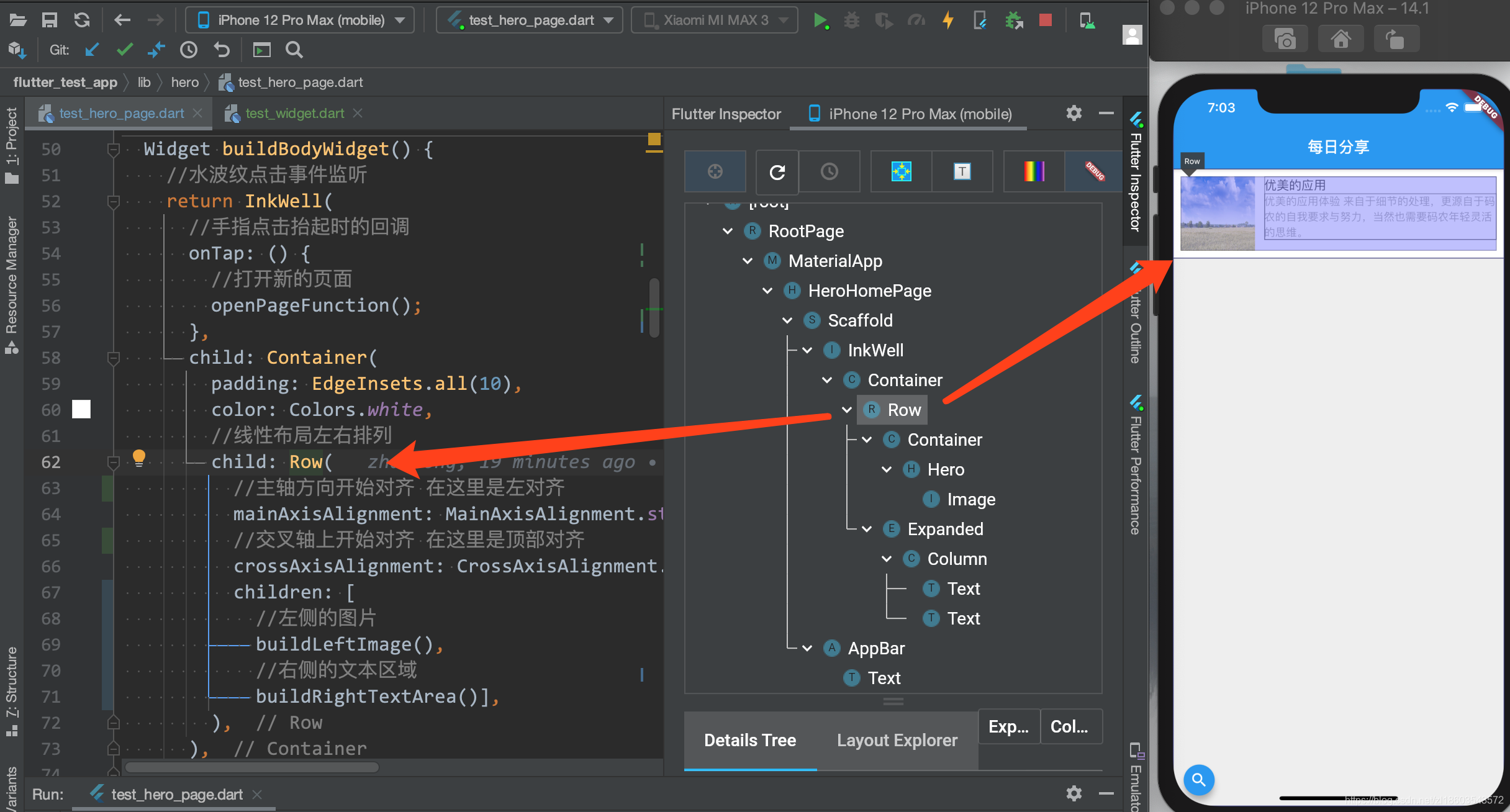This screenshot has height=812, width=1510.
Task: Select the Hero node in widget tree
Action: [945, 469]
